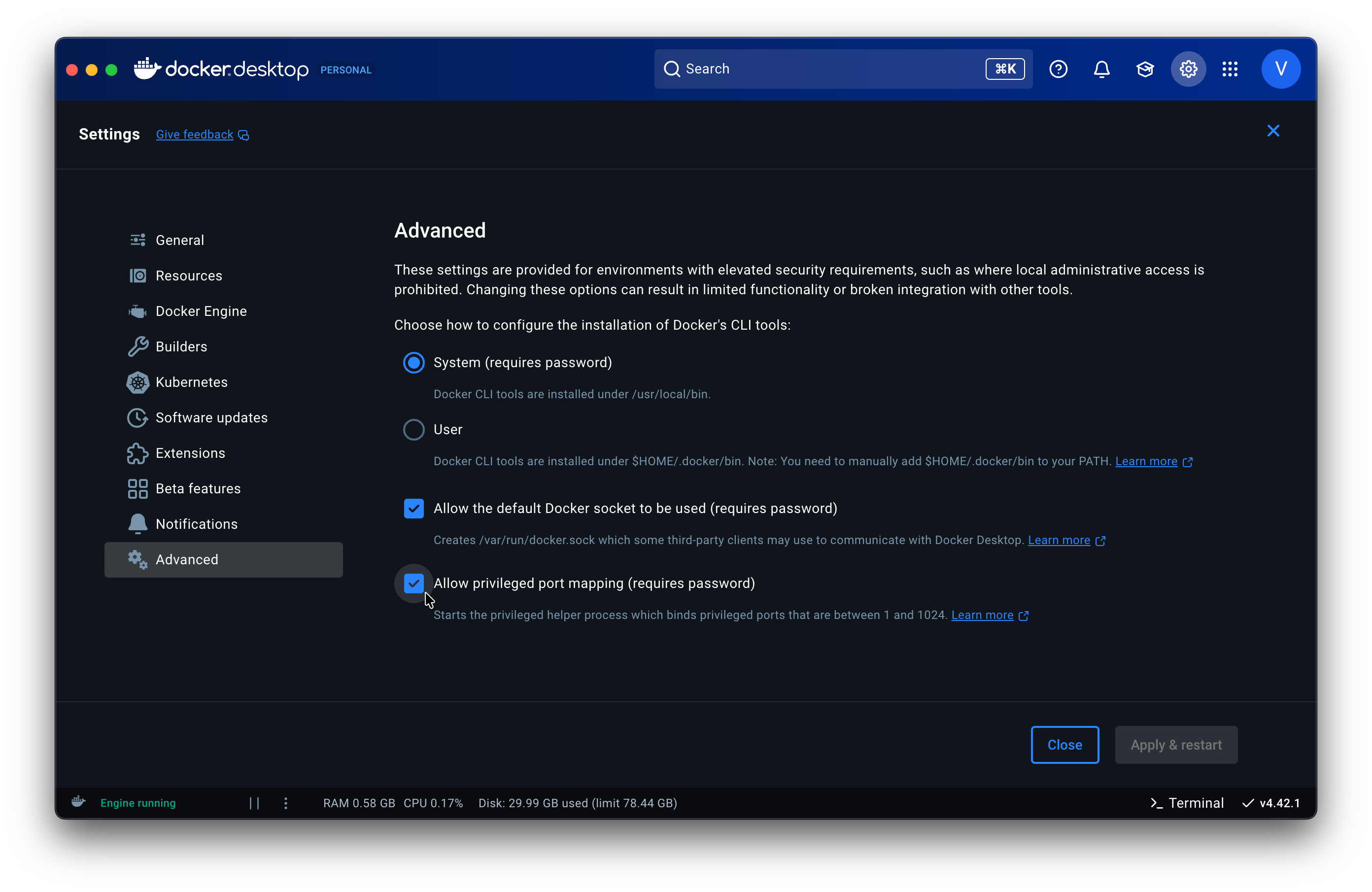Image resolution: width=1372 pixels, height=892 pixels.
Task: Open Learn more link for privileged ports
Action: tap(982, 615)
